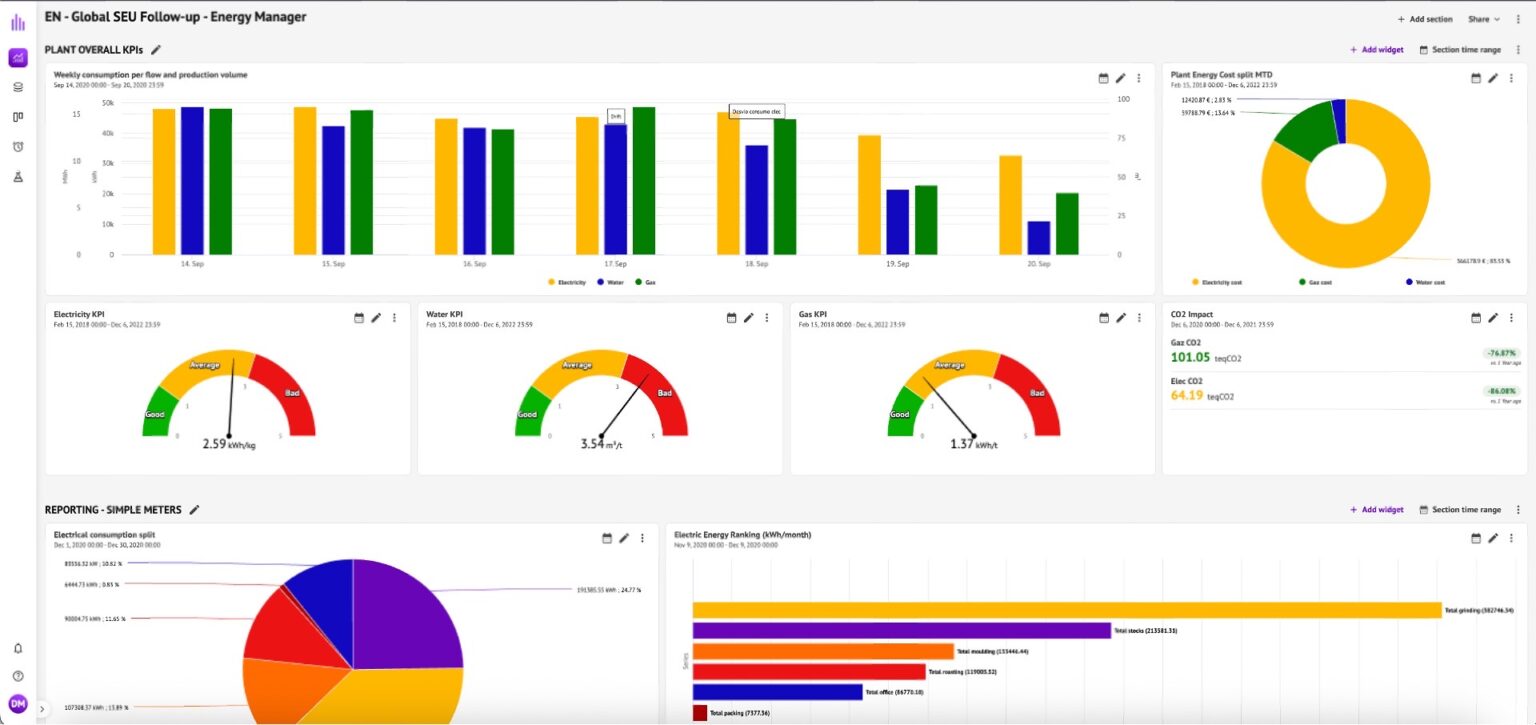
Task: Click the Gaz CO2 value 101.05
Action: pyautogui.click(x=1190, y=357)
